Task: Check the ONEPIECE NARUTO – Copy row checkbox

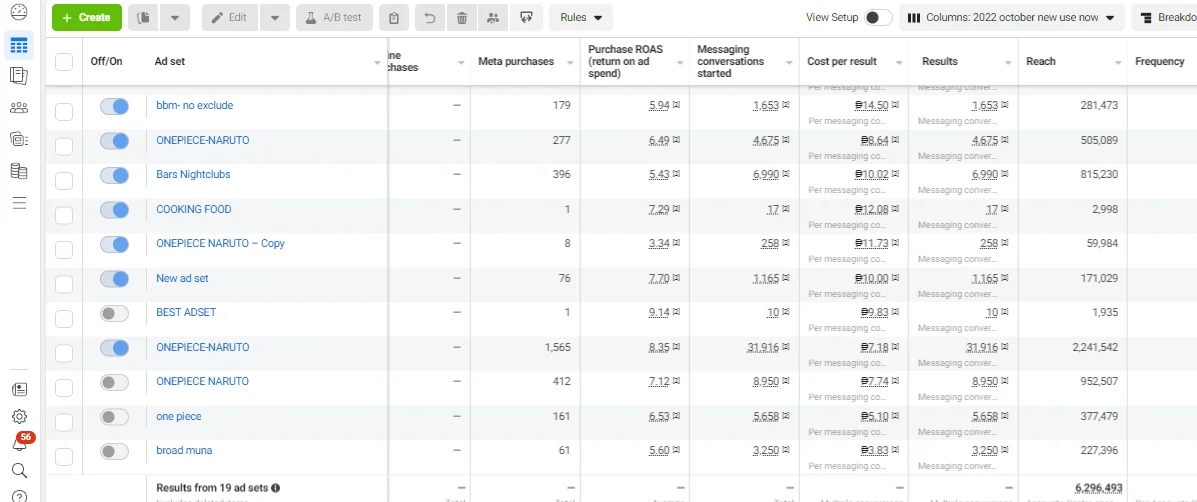Action: coord(64,249)
